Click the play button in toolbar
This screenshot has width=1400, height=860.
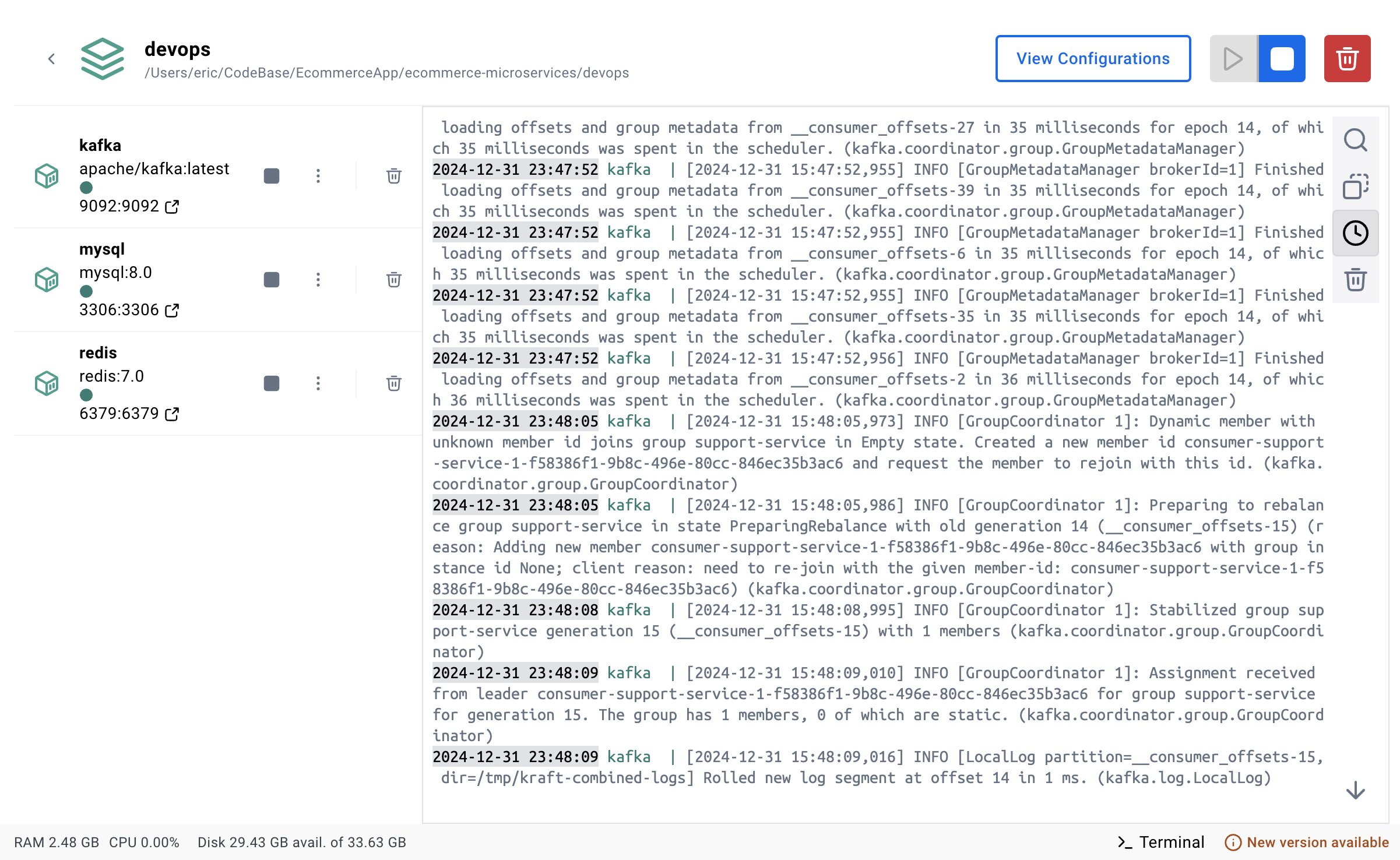pyautogui.click(x=1232, y=58)
